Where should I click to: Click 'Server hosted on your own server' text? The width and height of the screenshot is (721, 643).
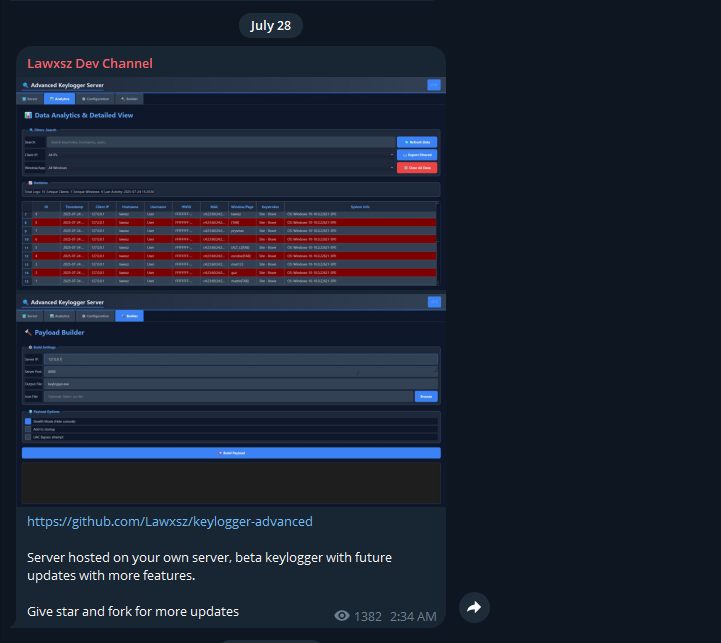pyautogui.click(x=129, y=557)
